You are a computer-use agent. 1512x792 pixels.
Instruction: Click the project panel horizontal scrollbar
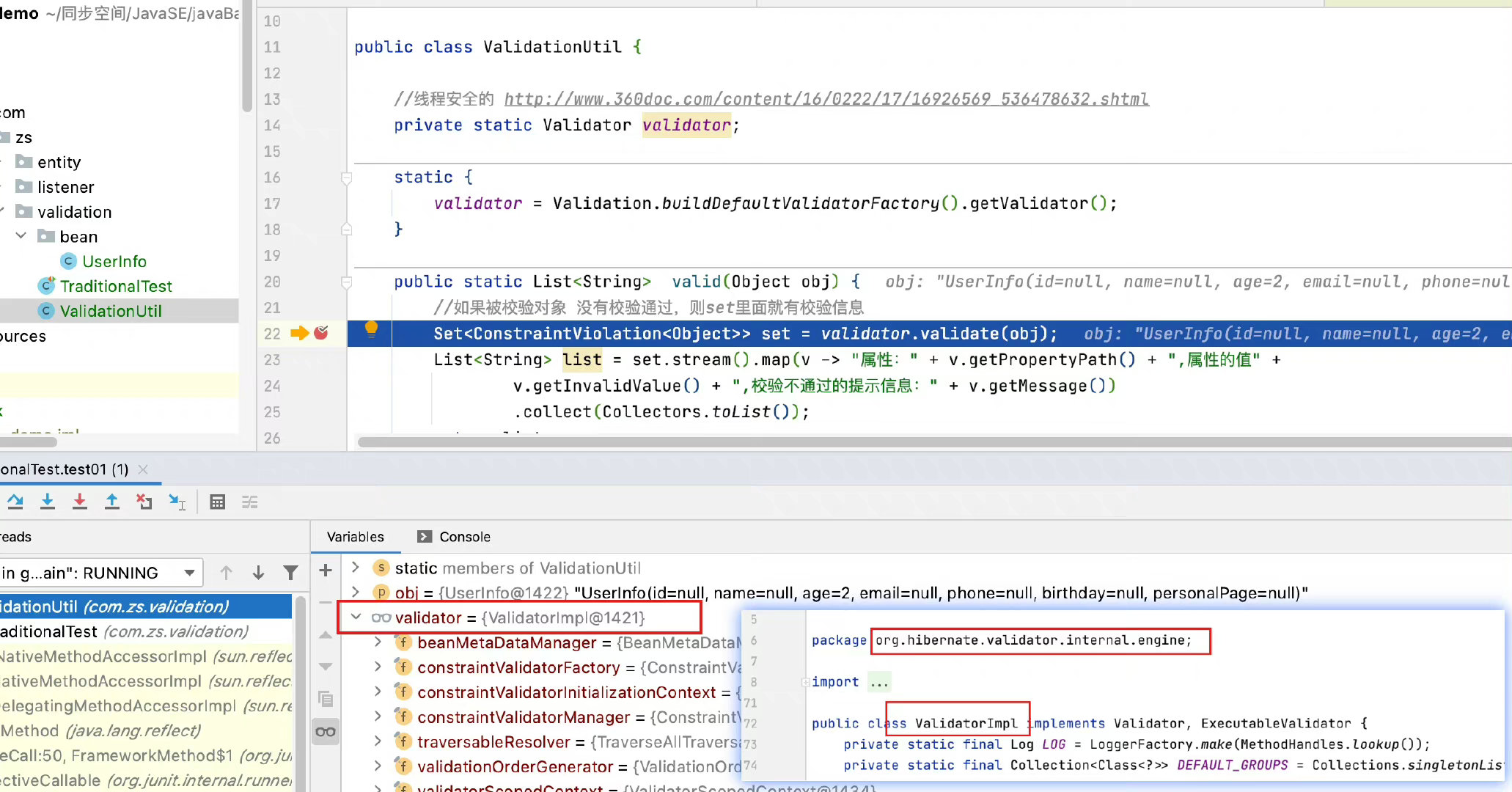tap(29, 442)
